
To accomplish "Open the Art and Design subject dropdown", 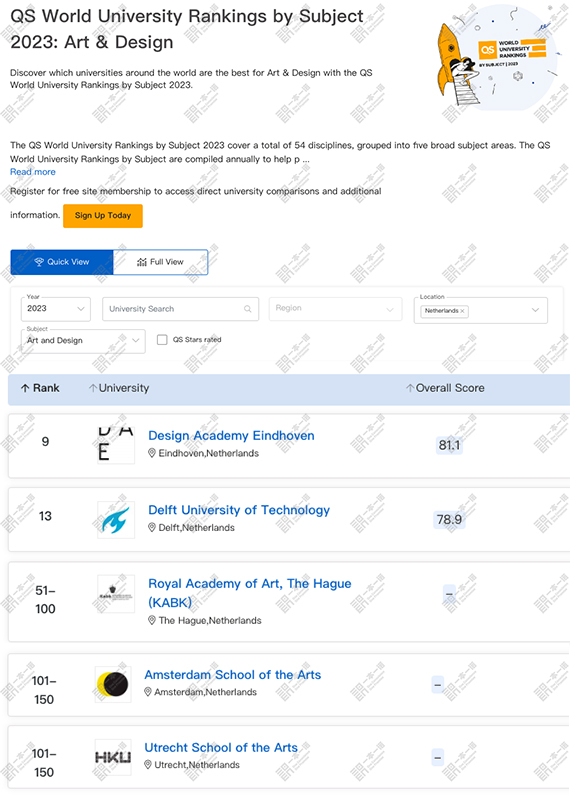I will (x=83, y=341).
